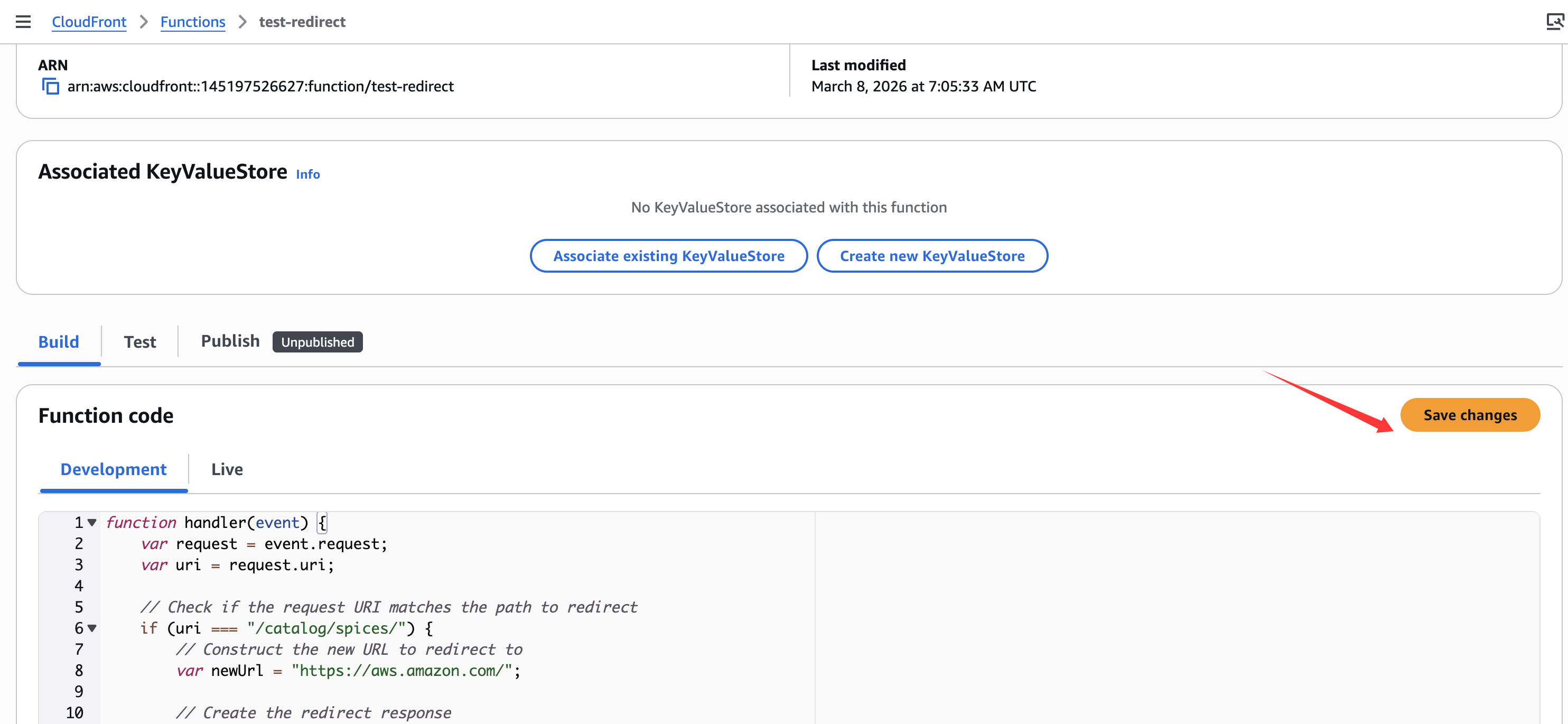
Task: Click line number 4 in gutter
Action: (79, 586)
